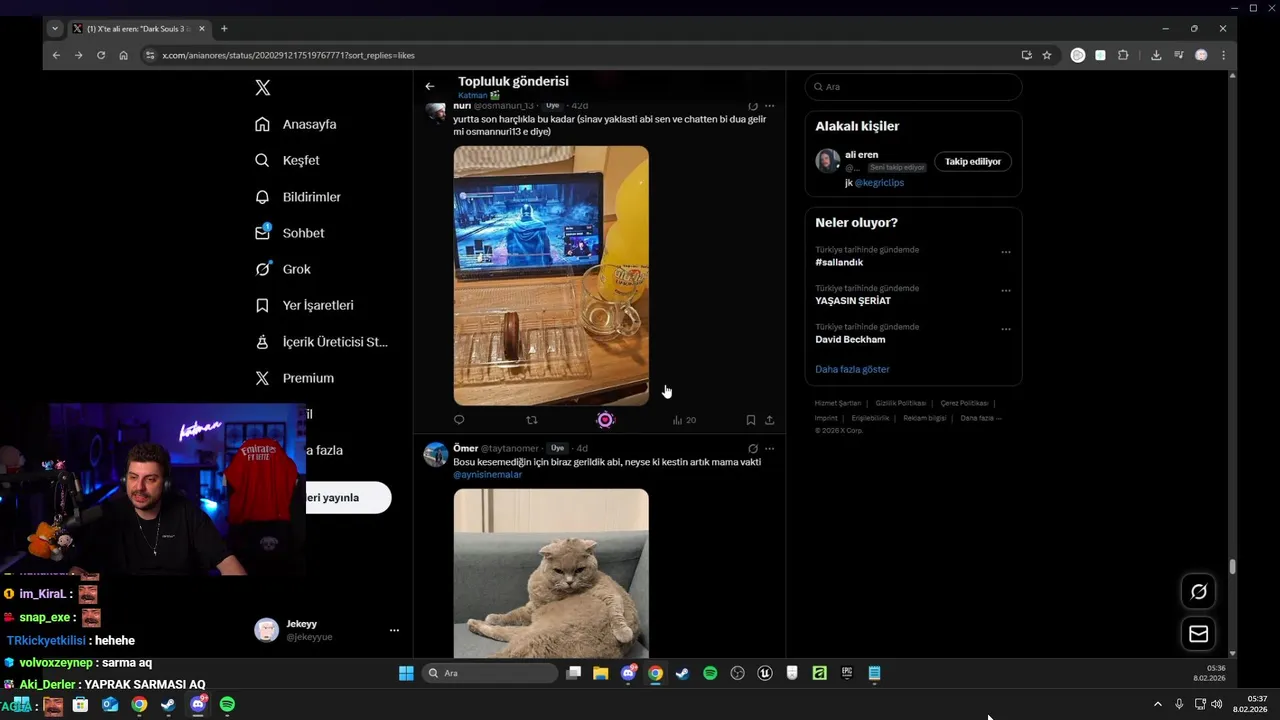This screenshot has width=1280, height=720.
Task: Reload the page in Chrome
Action: 101,55
